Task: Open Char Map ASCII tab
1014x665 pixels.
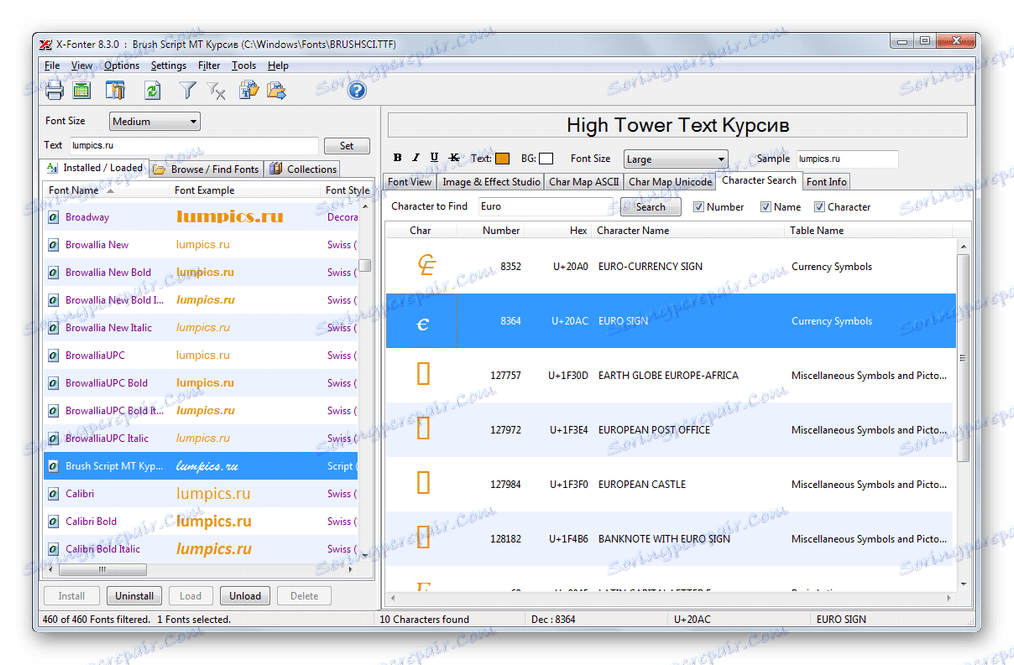Action: tap(583, 182)
